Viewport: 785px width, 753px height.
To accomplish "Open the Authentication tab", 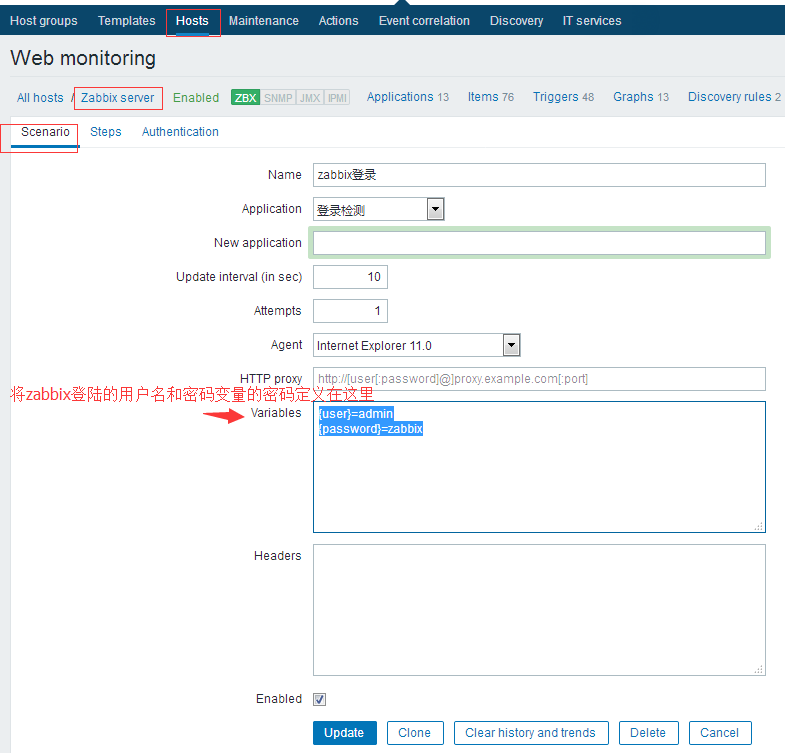I will [x=180, y=132].
